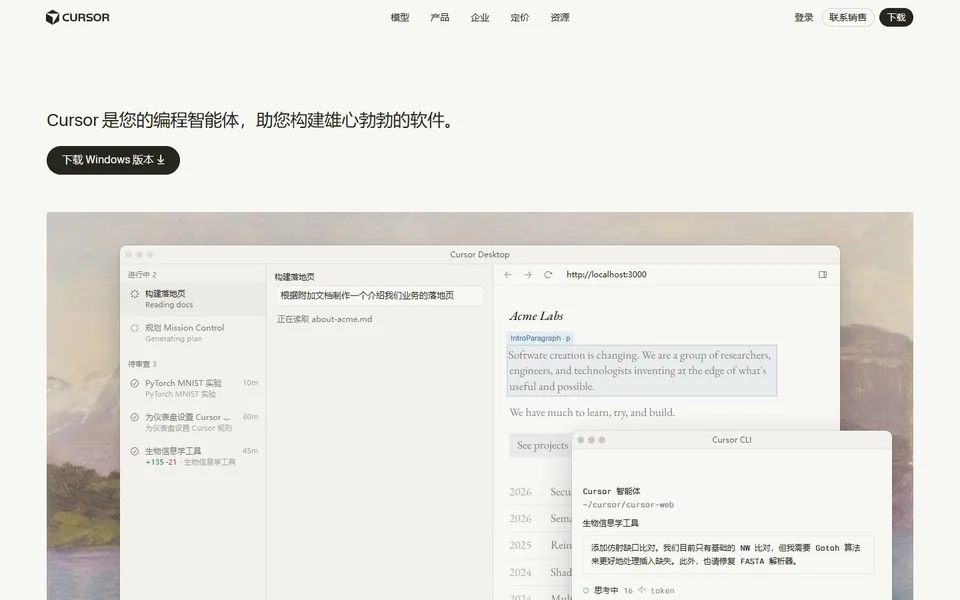The width and height of the screenshot is (960, 600).
Task: Click the localhost:3000 address field
Action: click(606, 275)
